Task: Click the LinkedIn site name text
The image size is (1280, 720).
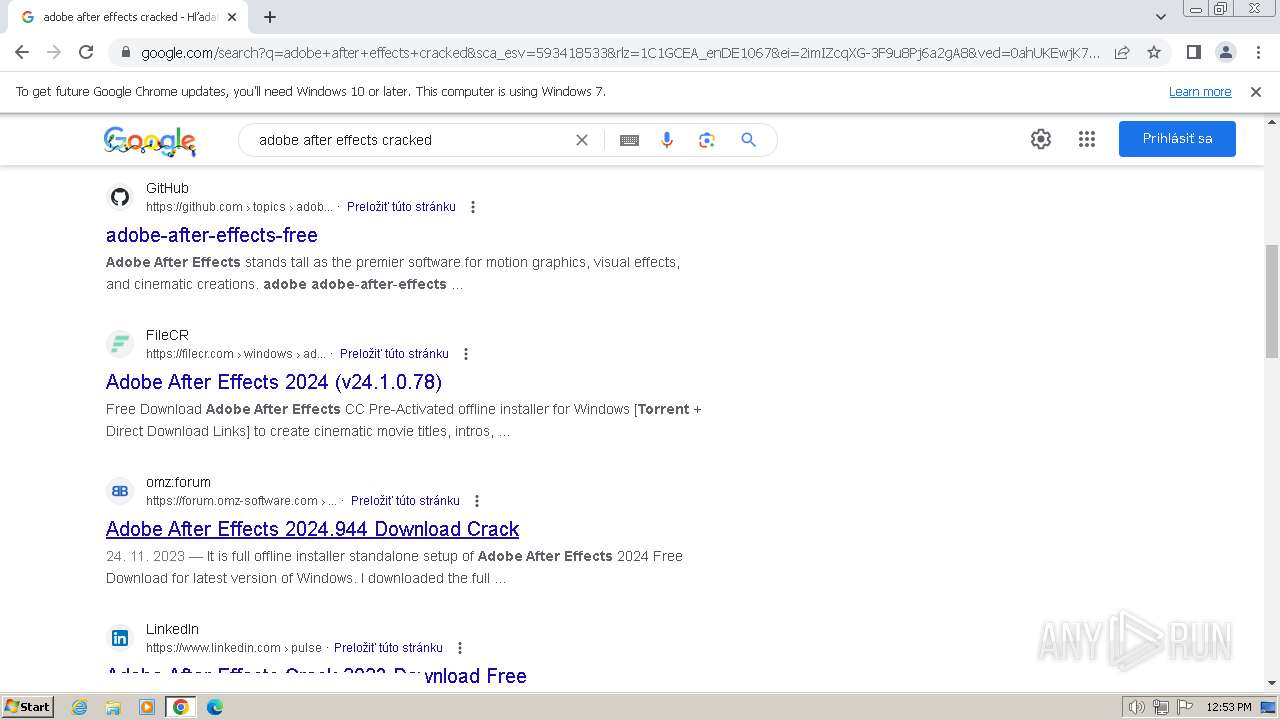Action: [172, 629]
